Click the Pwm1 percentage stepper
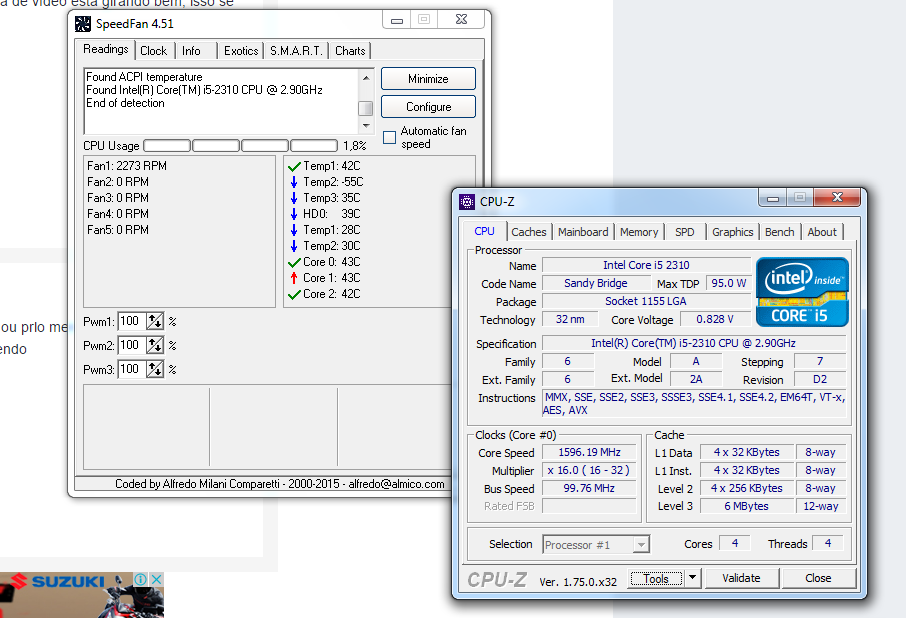The height and width of the screenshot is (618, 906). (x=155, y=321)
